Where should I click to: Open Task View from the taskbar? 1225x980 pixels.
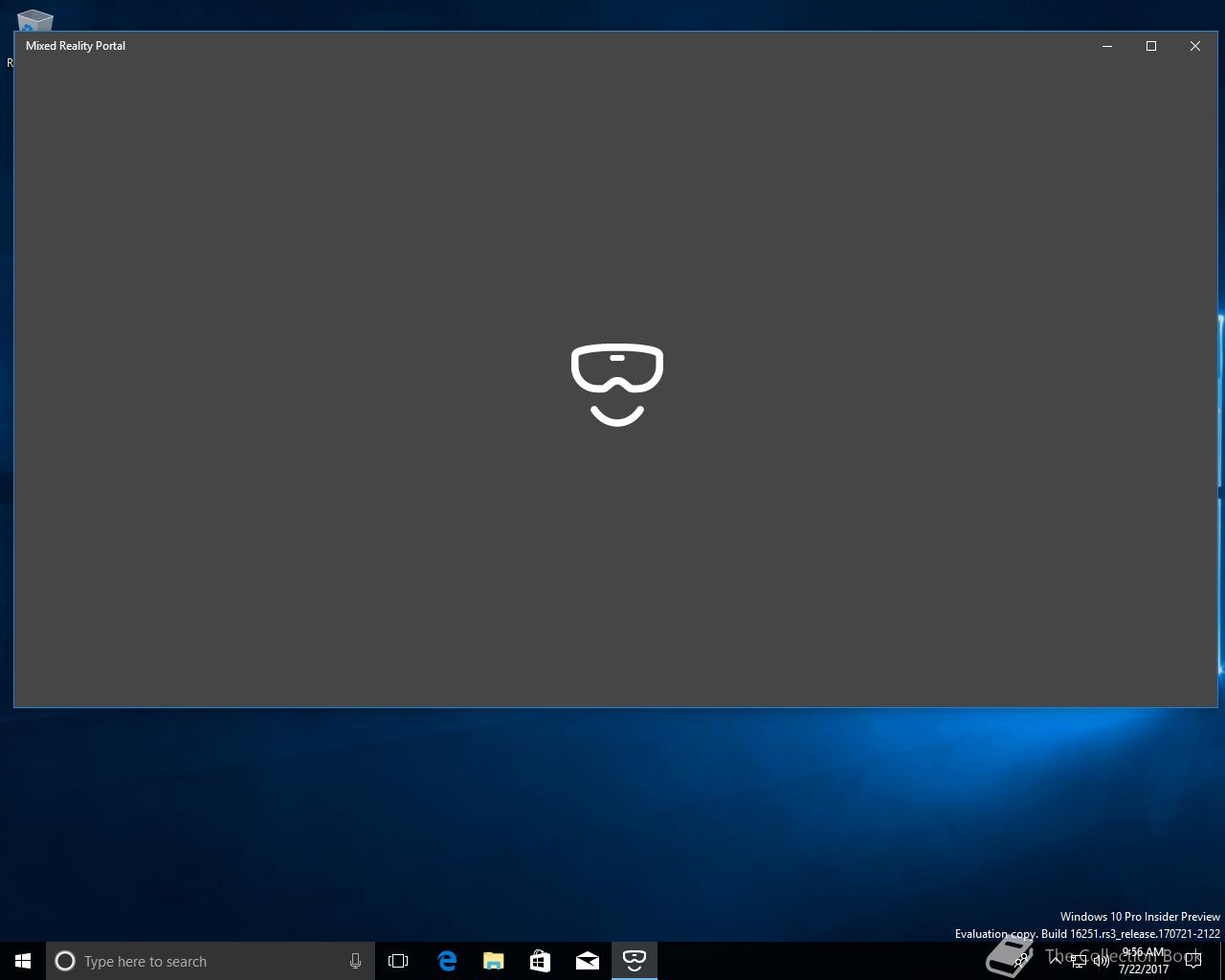(x=398, y=961)
